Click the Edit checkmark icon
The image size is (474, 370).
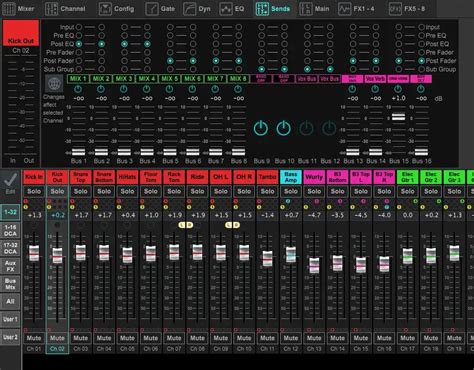[10, 180]
